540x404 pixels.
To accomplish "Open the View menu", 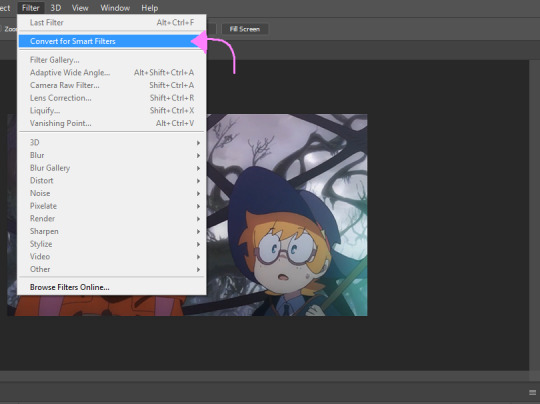I will point(80,8).
